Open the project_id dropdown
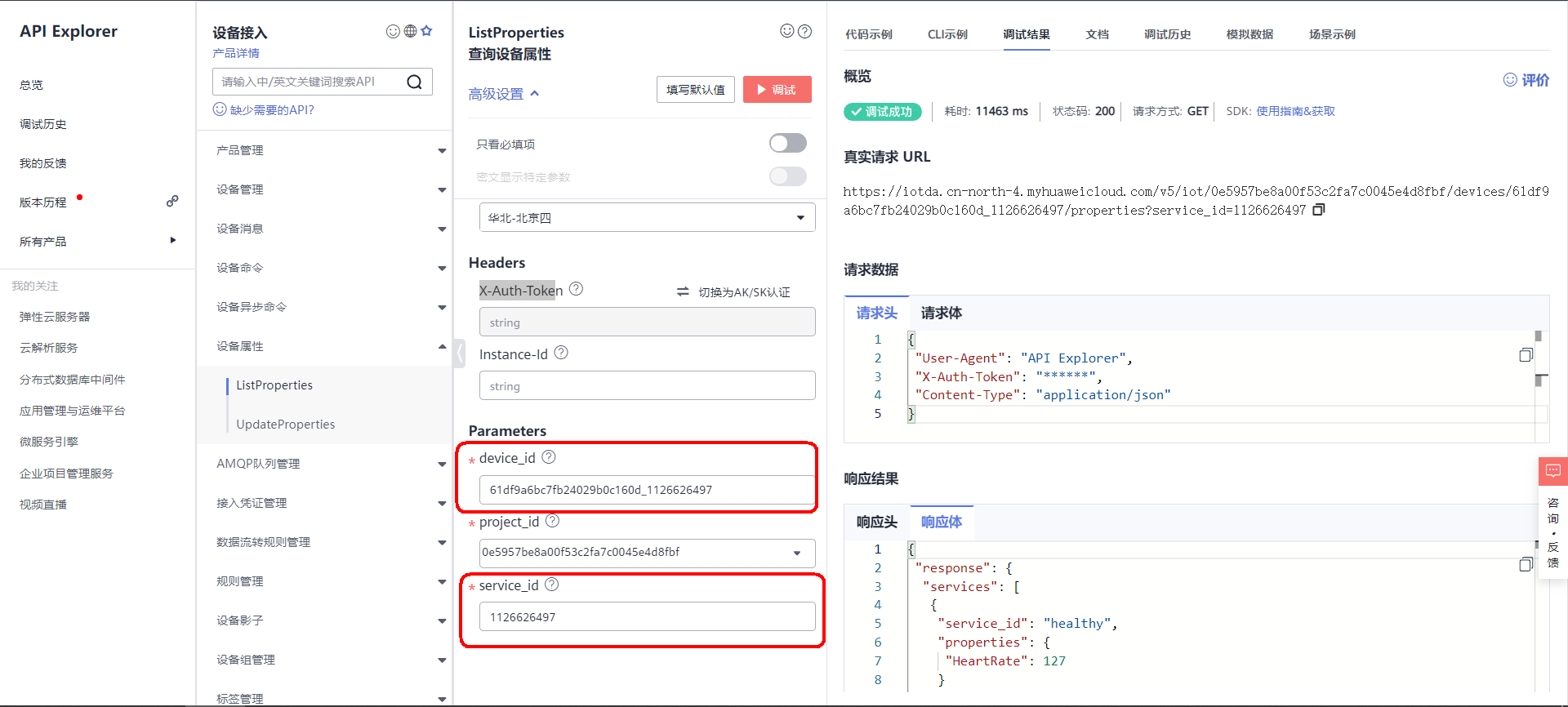The height and width of the screenshot is (707, 1568). [647, 553]
